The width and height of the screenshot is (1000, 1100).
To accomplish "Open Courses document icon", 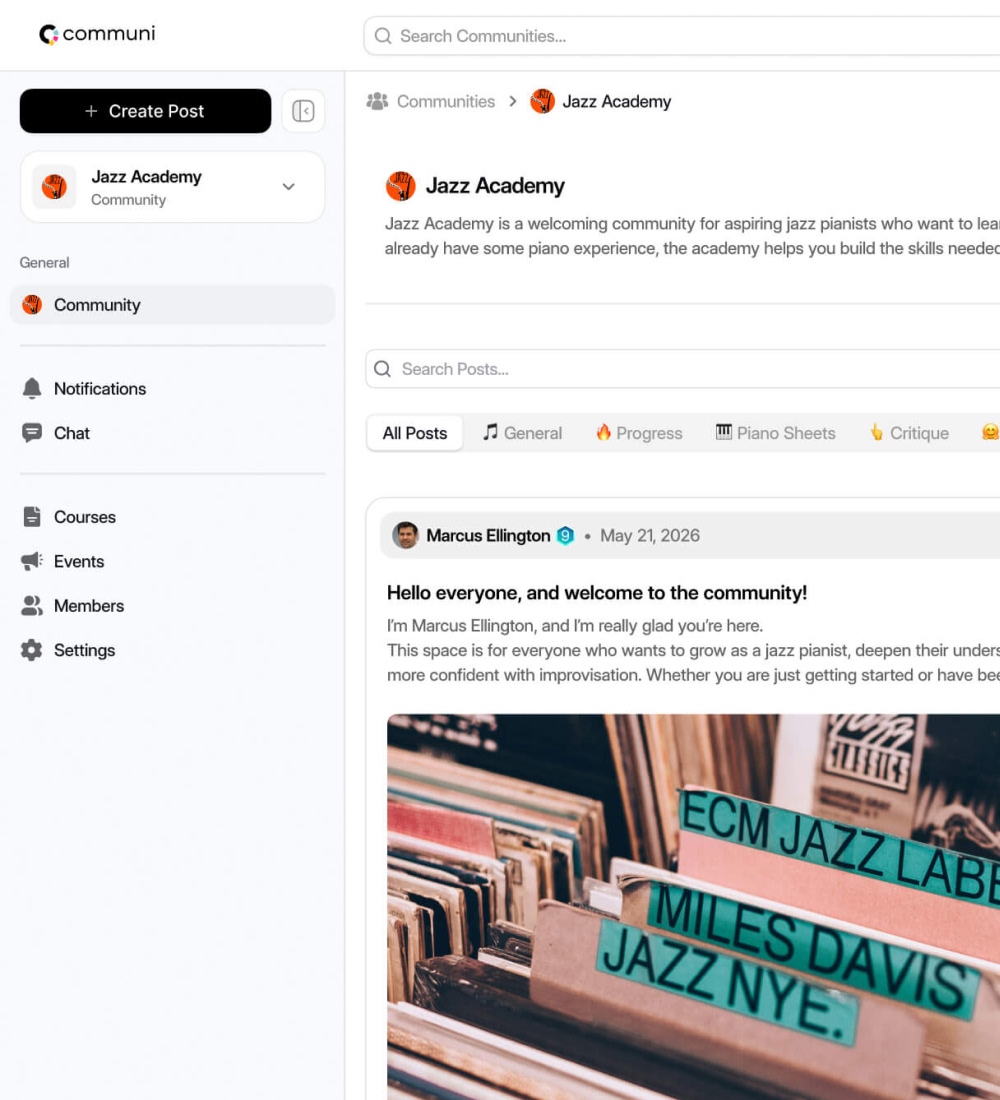I will tap(32, 517).
